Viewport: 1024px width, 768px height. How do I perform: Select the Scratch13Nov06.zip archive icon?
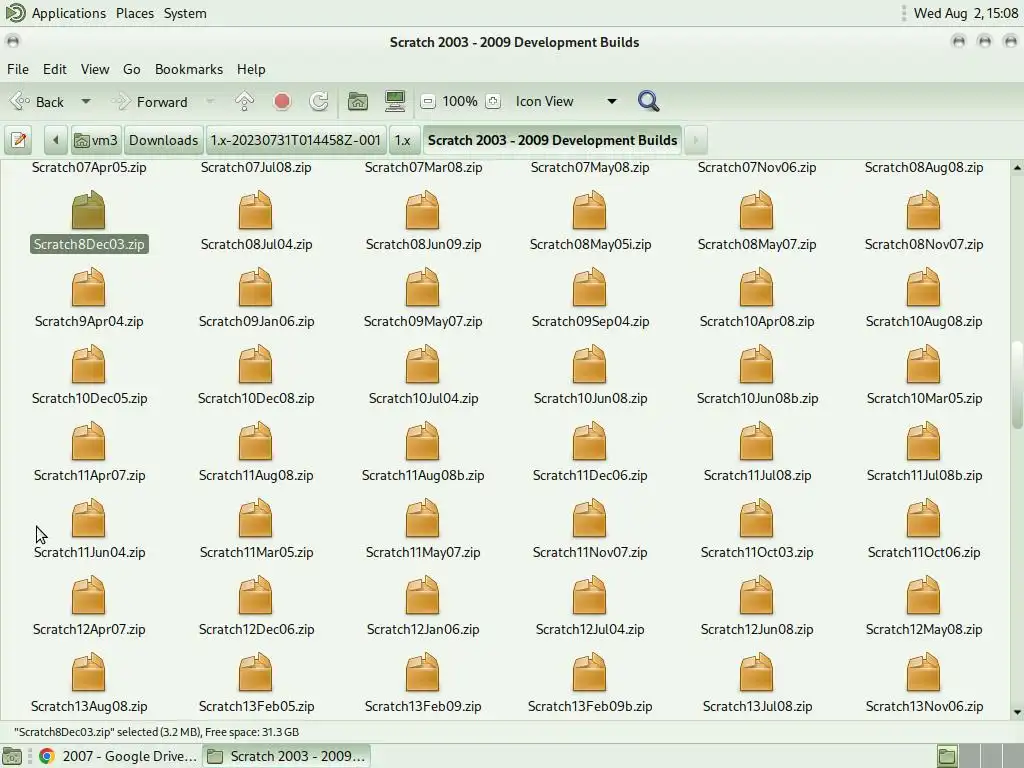[923, 673]
